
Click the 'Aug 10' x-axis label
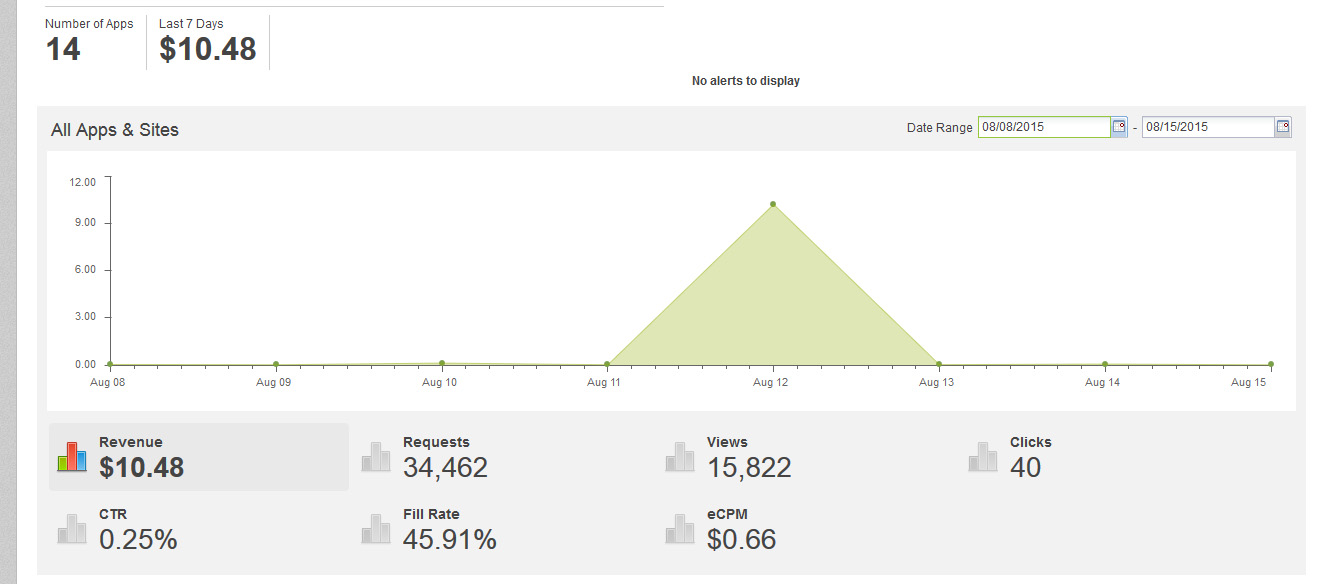pyautogui.click(x=439, y=383)
